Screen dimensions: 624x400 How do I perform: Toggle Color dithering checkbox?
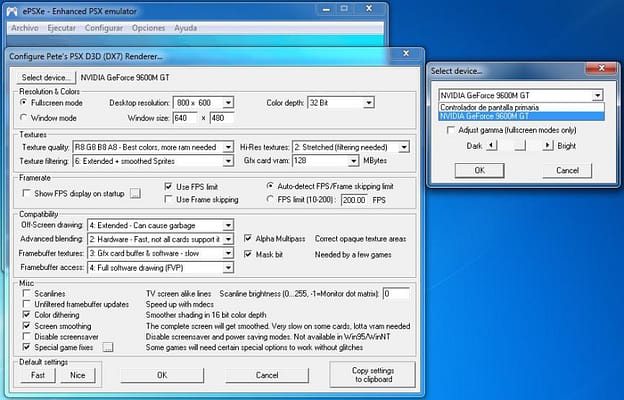click(27, 315)
